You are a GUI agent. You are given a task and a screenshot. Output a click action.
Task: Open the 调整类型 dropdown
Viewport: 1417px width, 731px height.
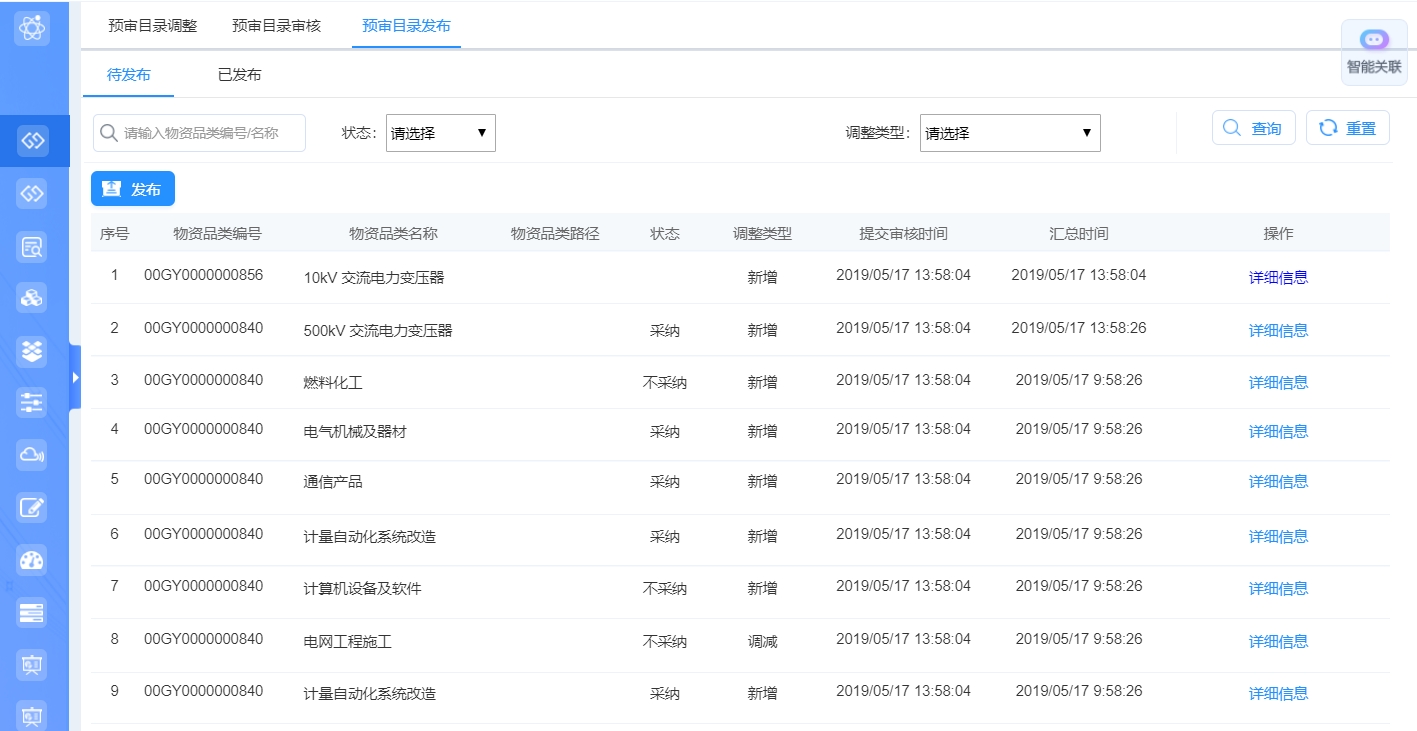(x=1010, y=133)
